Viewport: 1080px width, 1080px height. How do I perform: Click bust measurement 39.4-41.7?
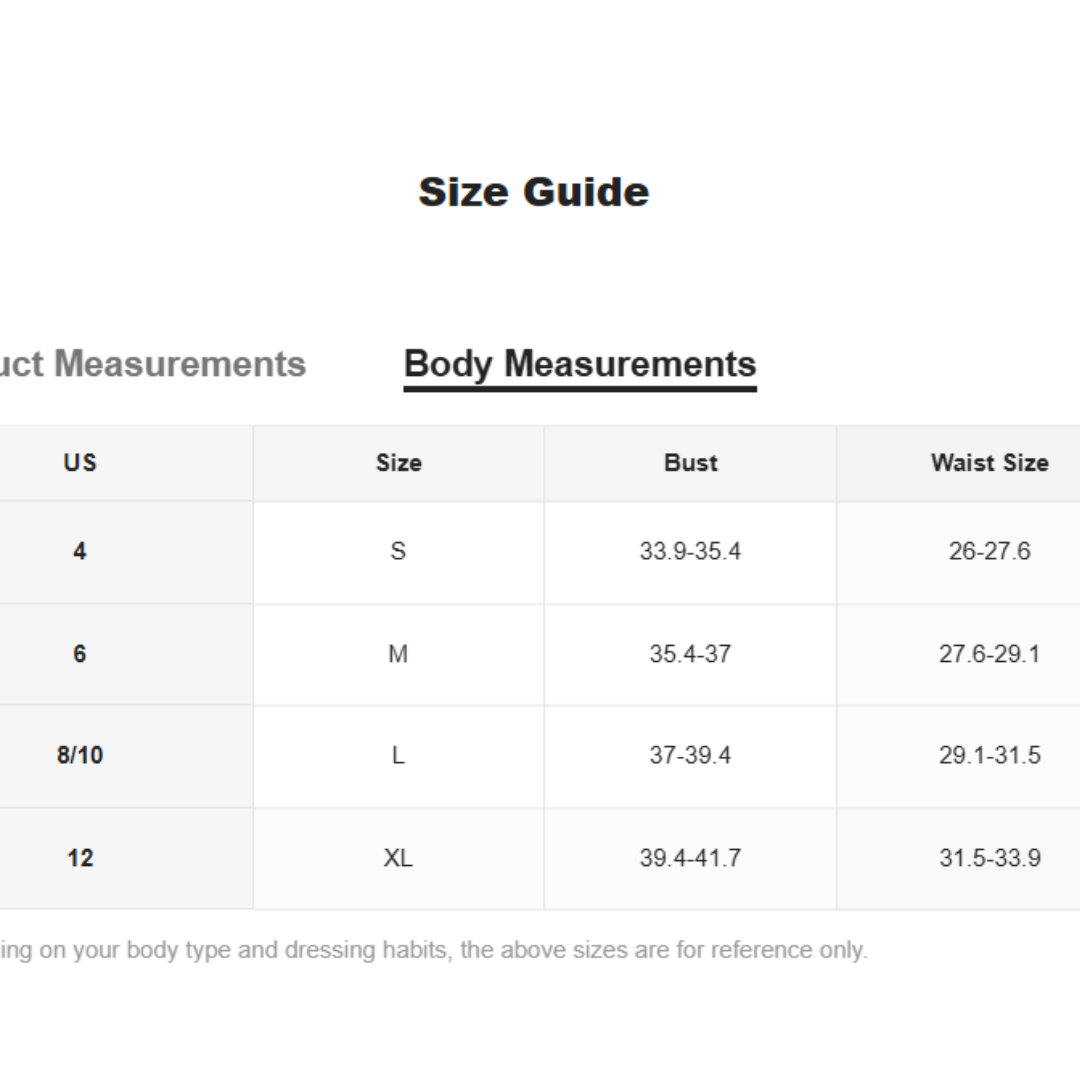(690, 858)
